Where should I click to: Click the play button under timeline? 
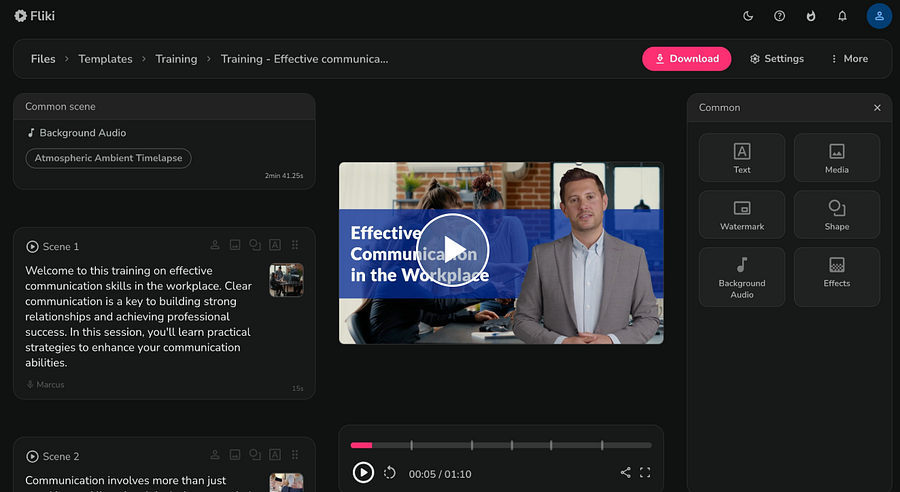click(363, 472)
